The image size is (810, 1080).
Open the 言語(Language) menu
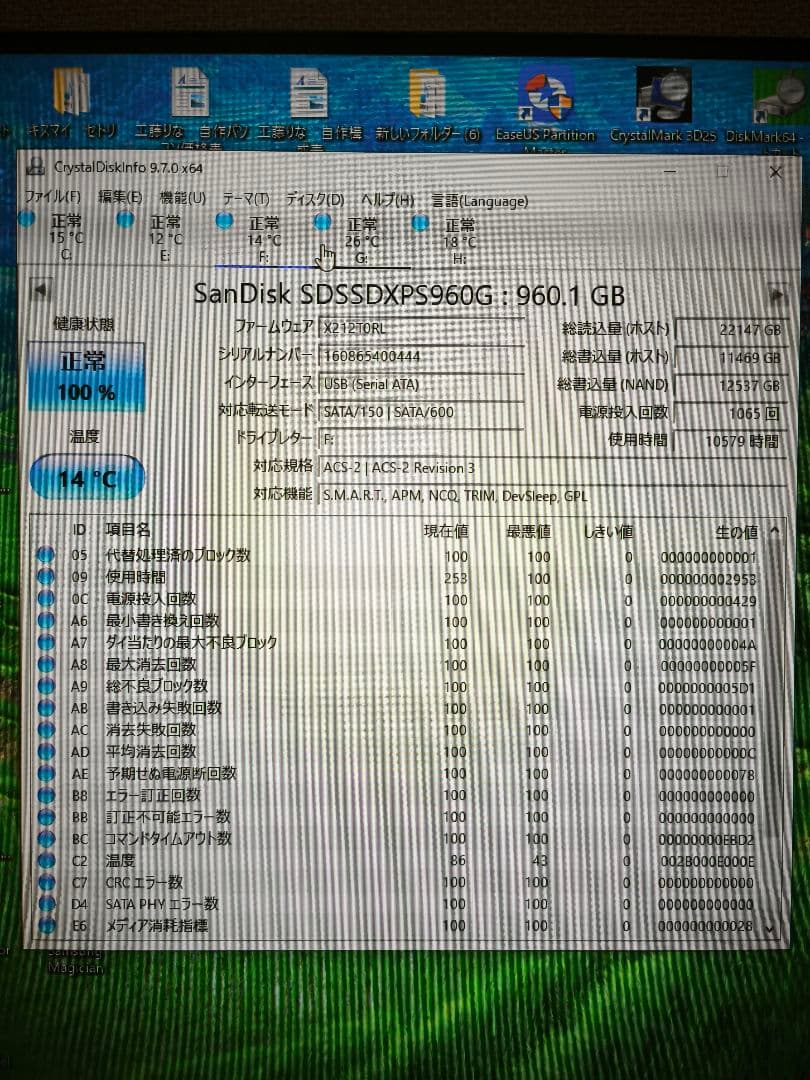point(481,200)
